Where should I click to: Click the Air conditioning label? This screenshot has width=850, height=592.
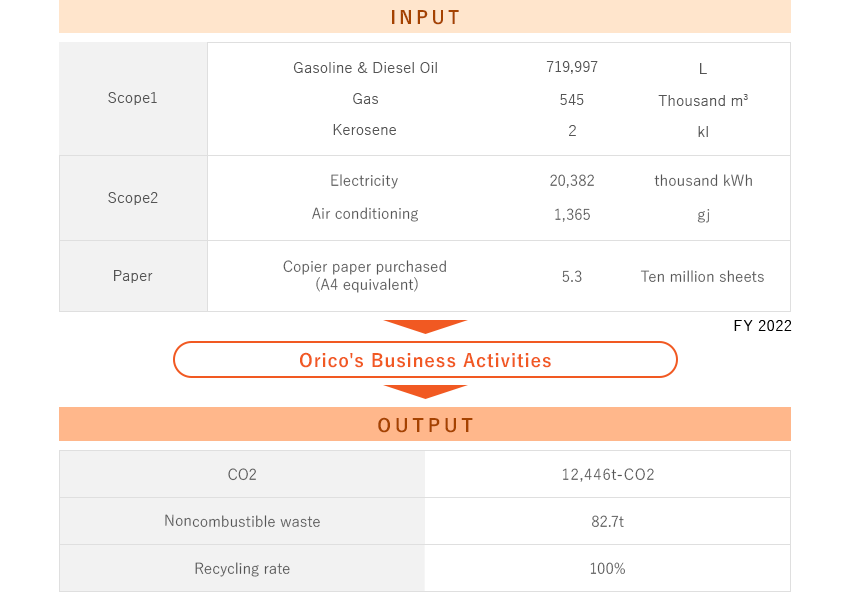coord(365,214)
